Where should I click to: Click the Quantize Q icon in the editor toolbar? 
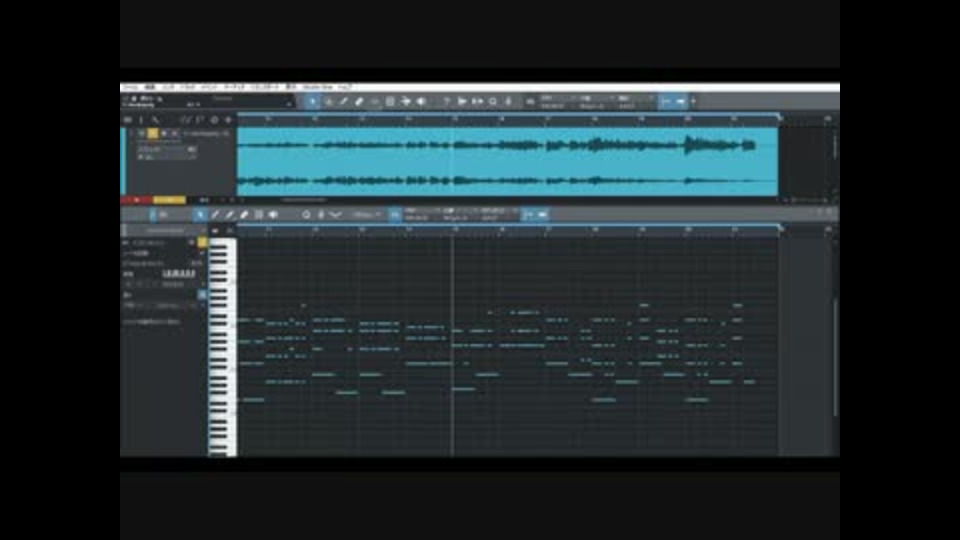click(306, 215)
